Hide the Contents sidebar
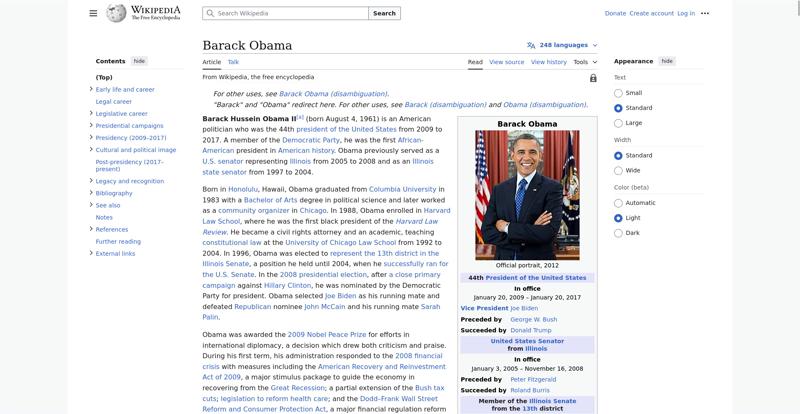Screen dimensions: 800x414 [139, 61]
